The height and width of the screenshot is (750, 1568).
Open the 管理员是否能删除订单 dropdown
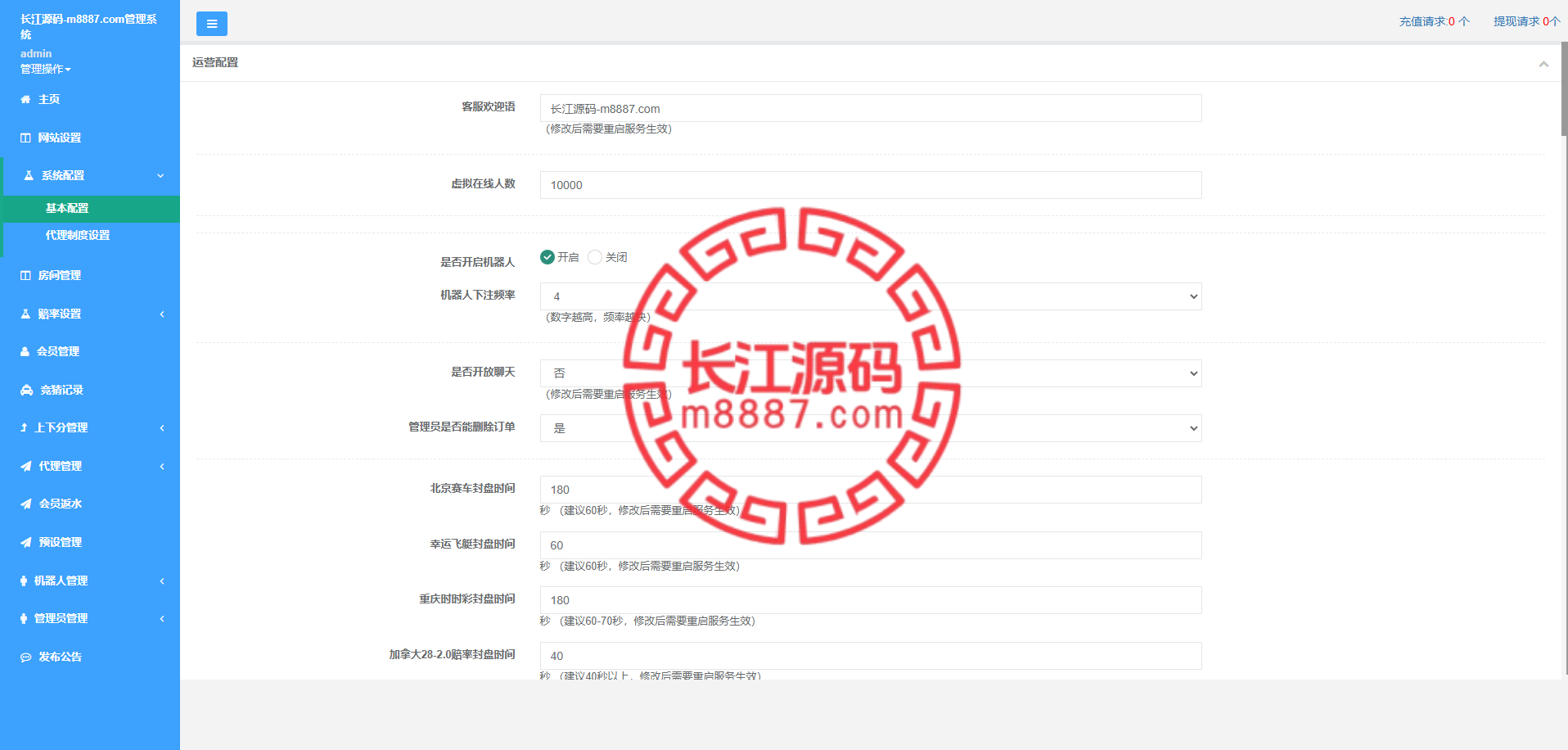click(x=871, y=428)
